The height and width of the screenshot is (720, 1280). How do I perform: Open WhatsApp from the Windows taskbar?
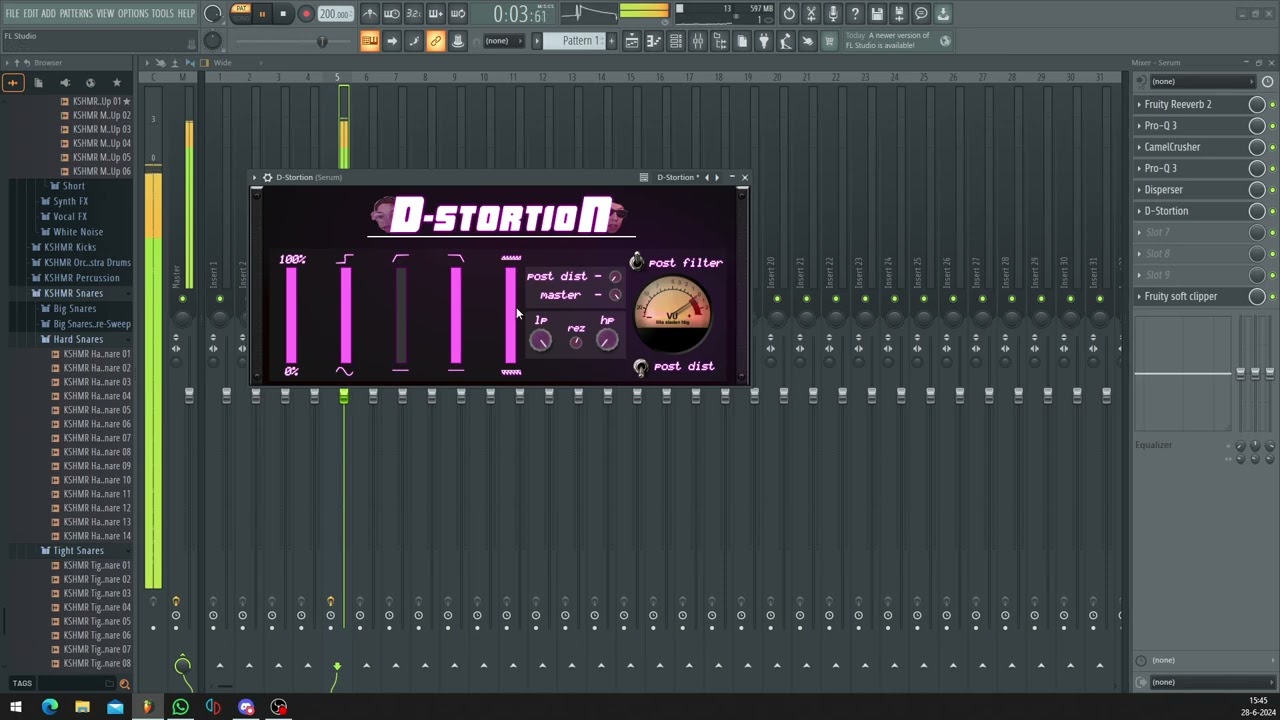pos(180,707)
